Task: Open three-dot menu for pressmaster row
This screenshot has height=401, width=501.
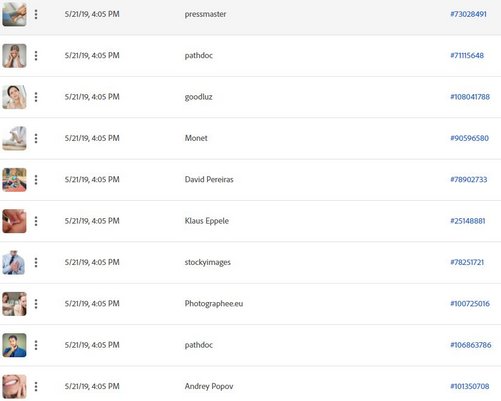Action: 36,14
